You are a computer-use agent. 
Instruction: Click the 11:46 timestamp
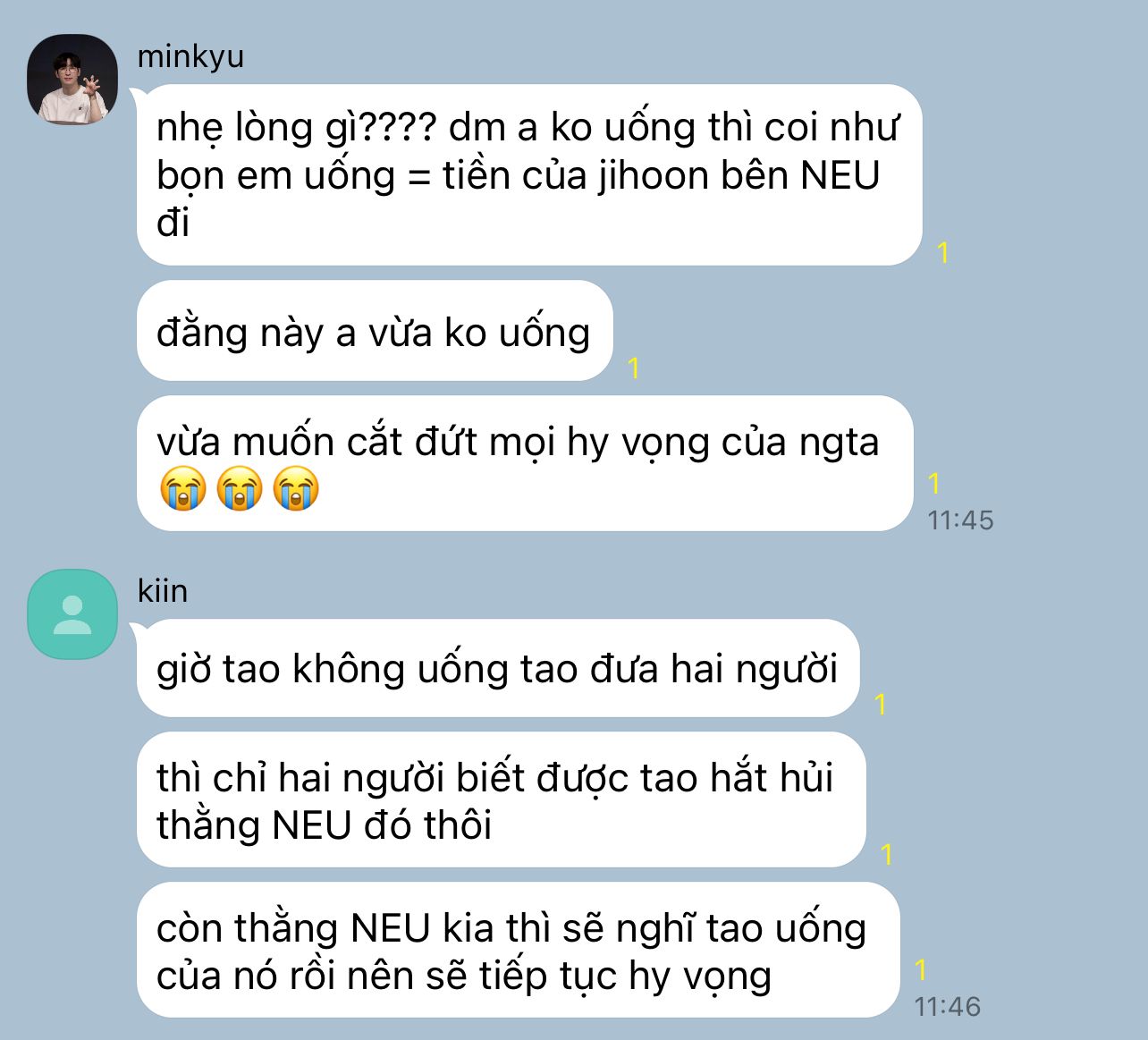(x=948, y=1006)
